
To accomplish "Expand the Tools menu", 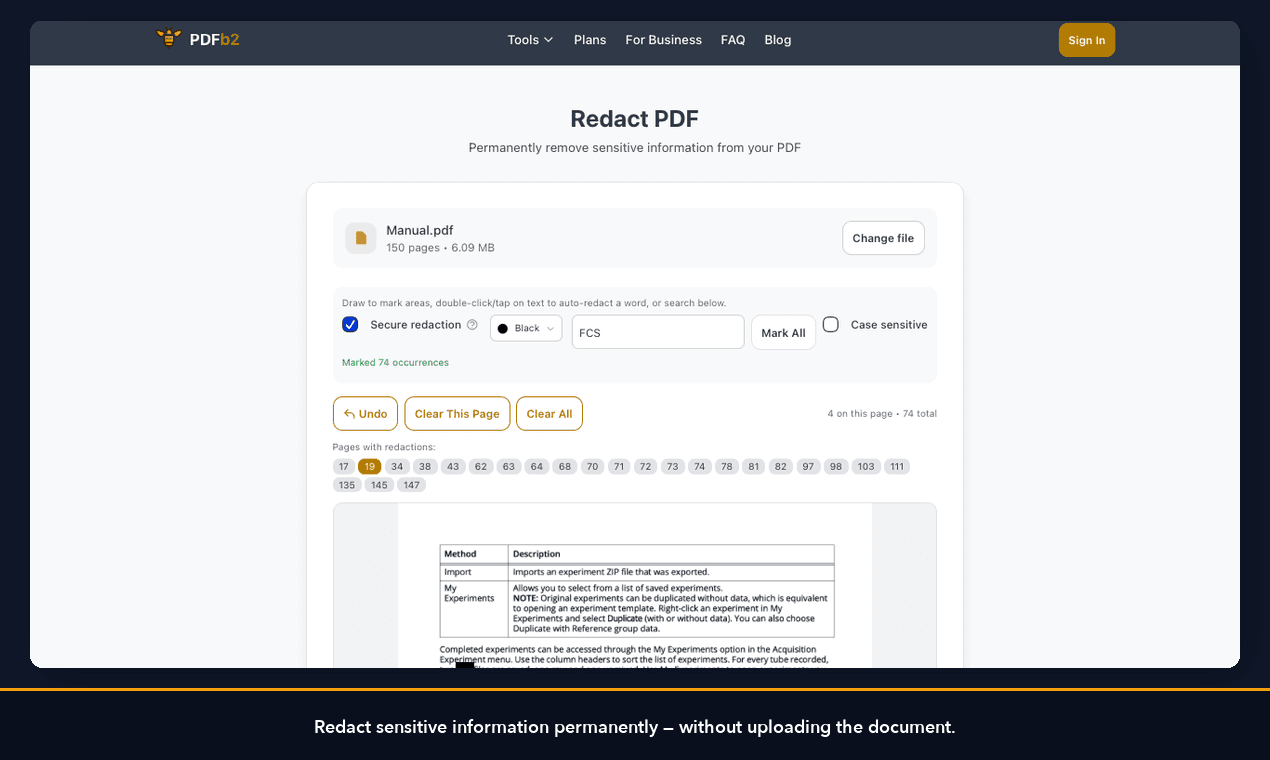I will (x=529, y=40).
